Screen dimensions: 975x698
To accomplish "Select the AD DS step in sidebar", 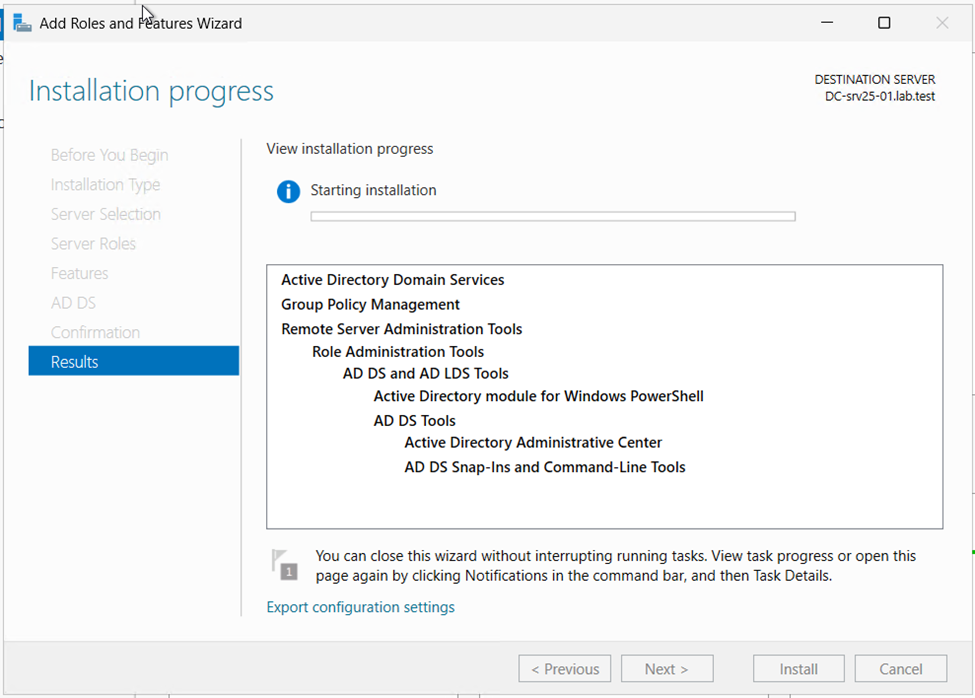I will pyautogui.click(x=73, y=303).
